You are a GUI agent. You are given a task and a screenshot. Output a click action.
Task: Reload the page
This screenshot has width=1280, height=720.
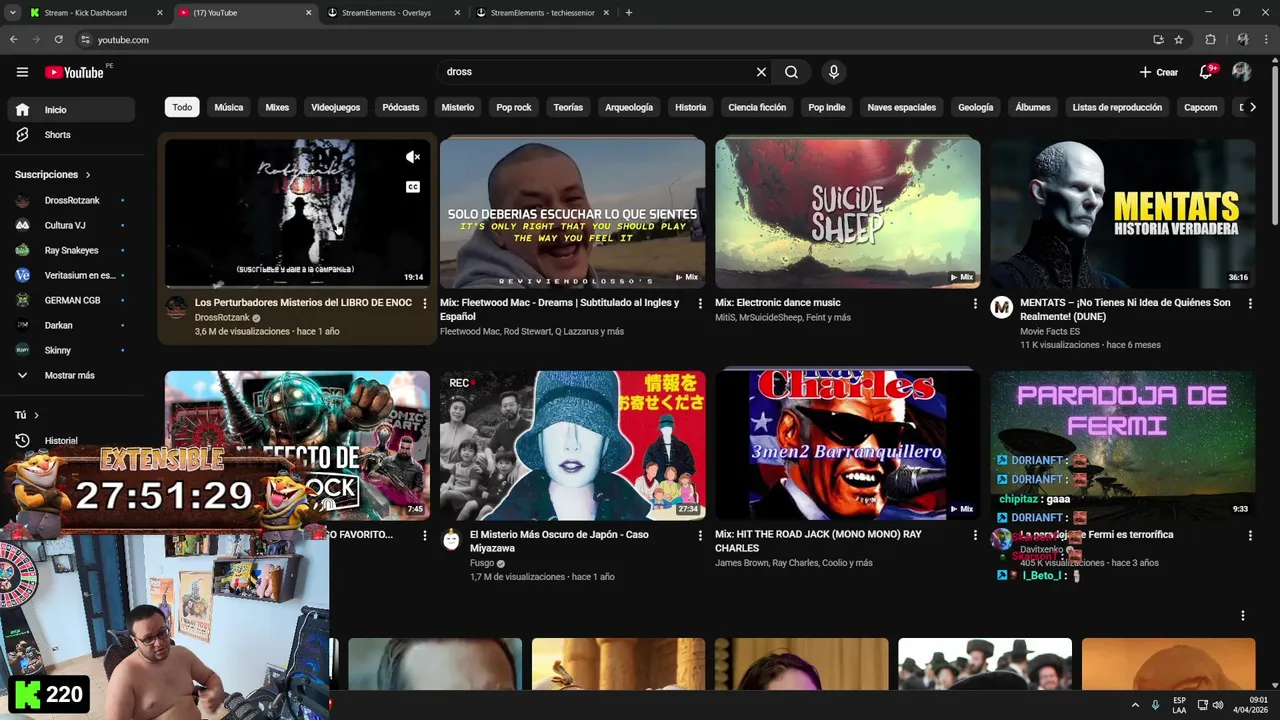pos(58,40)
